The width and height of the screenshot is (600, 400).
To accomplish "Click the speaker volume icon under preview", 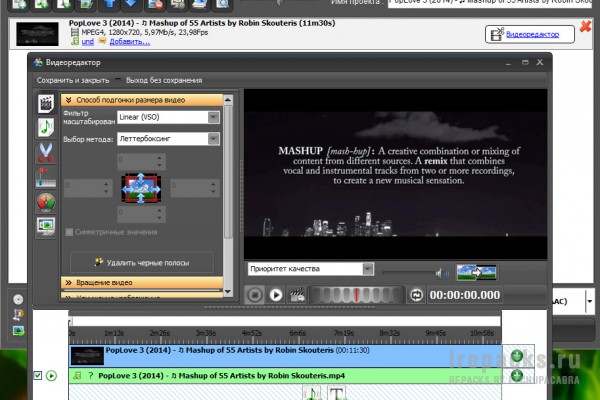I will pyautogui.click(x=442, y=273).
